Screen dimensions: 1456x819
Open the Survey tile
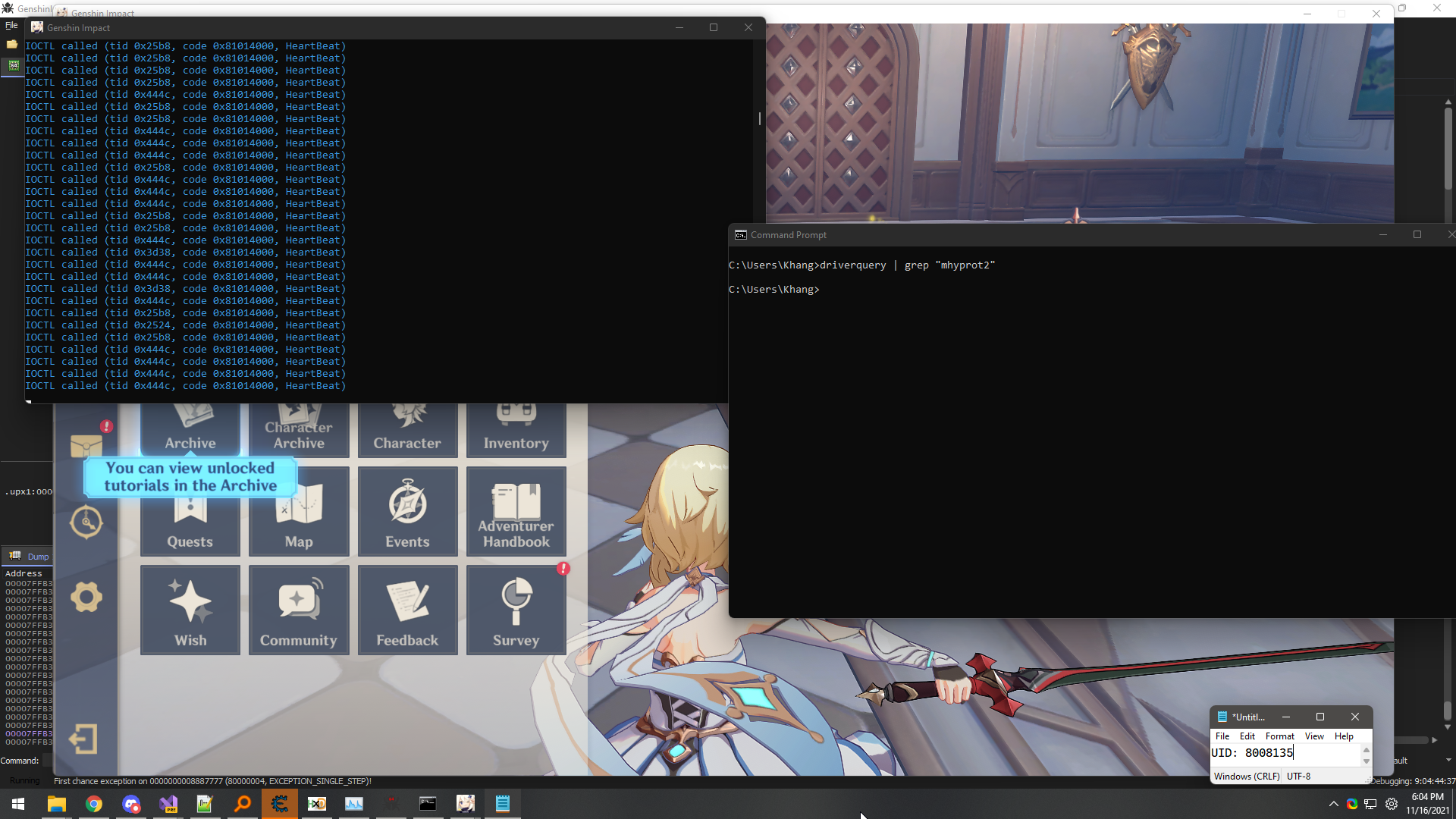[516, 610]
